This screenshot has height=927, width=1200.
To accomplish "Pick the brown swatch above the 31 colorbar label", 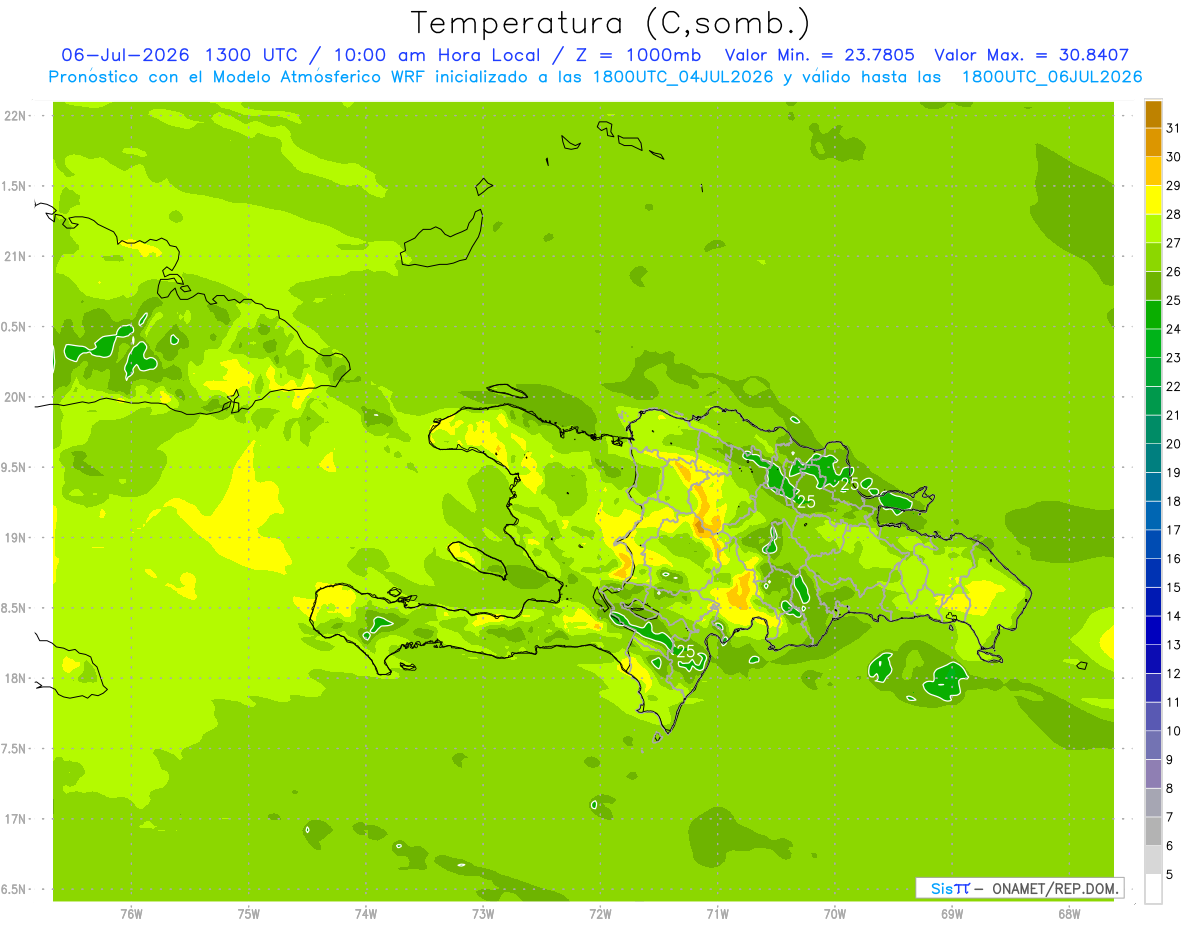I will click(x=1153, y=114).
